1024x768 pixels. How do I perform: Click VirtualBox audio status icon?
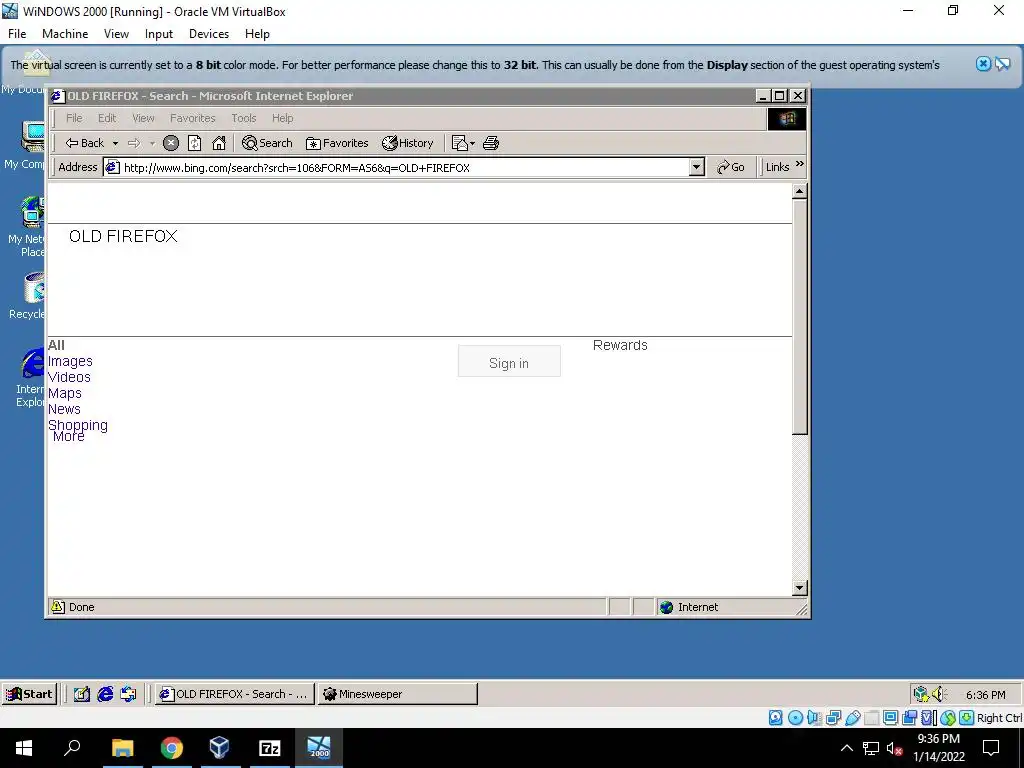814,718
